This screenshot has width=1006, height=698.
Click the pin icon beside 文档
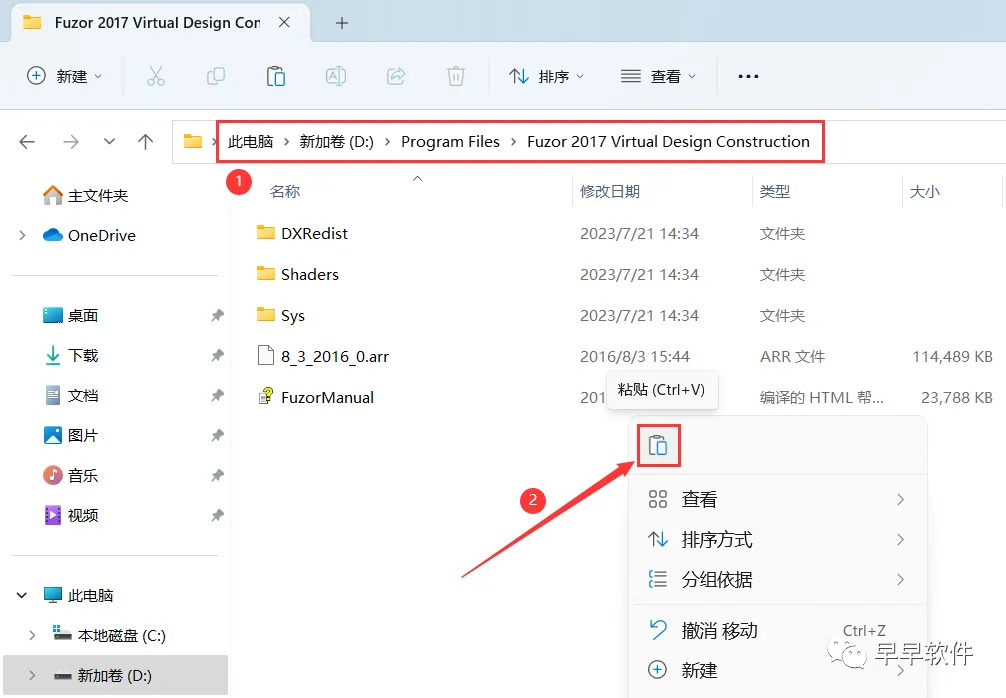[217, 395]
